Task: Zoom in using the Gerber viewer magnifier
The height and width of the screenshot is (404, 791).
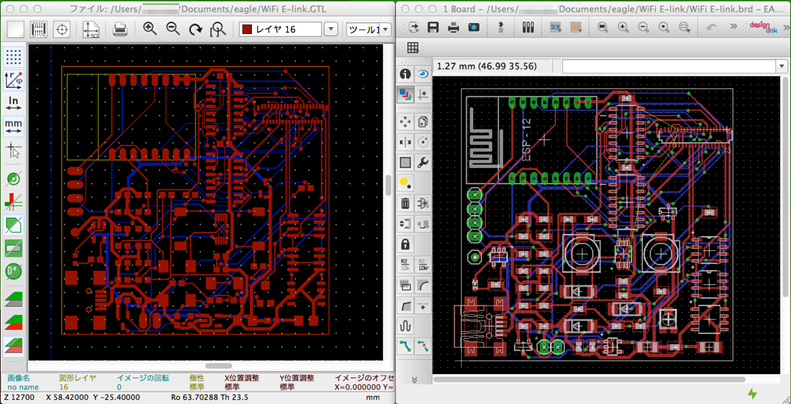Action: (x=150, y=29)
